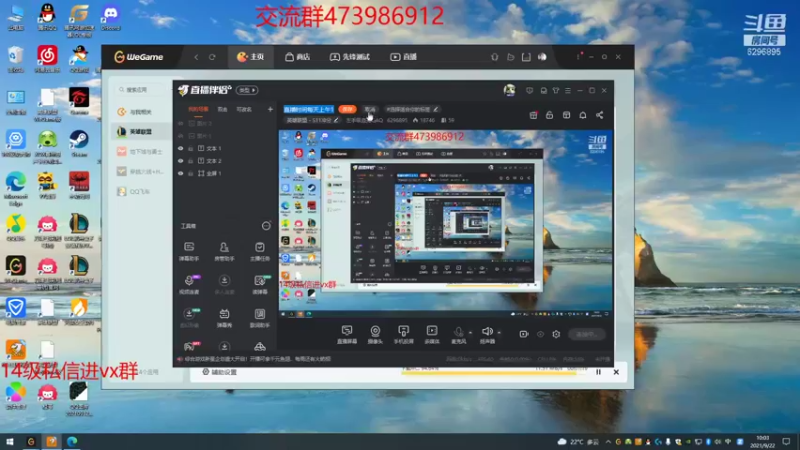Toggle visibility of layer 文本 1
800x450 pixels.
[x=181, y=148]
